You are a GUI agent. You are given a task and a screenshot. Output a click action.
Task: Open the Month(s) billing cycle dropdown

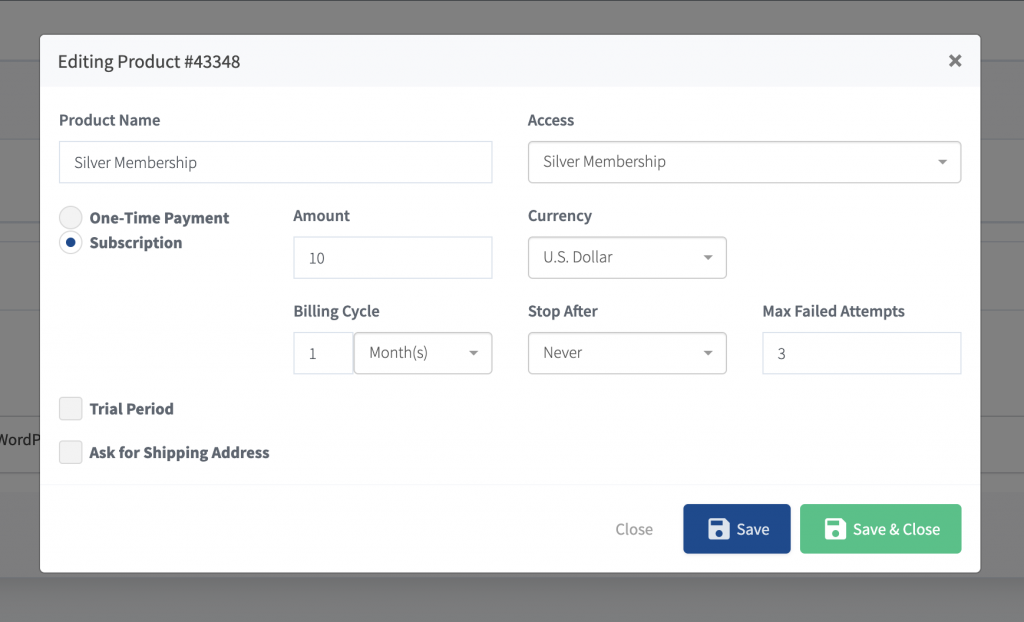[x=423, y=353]
